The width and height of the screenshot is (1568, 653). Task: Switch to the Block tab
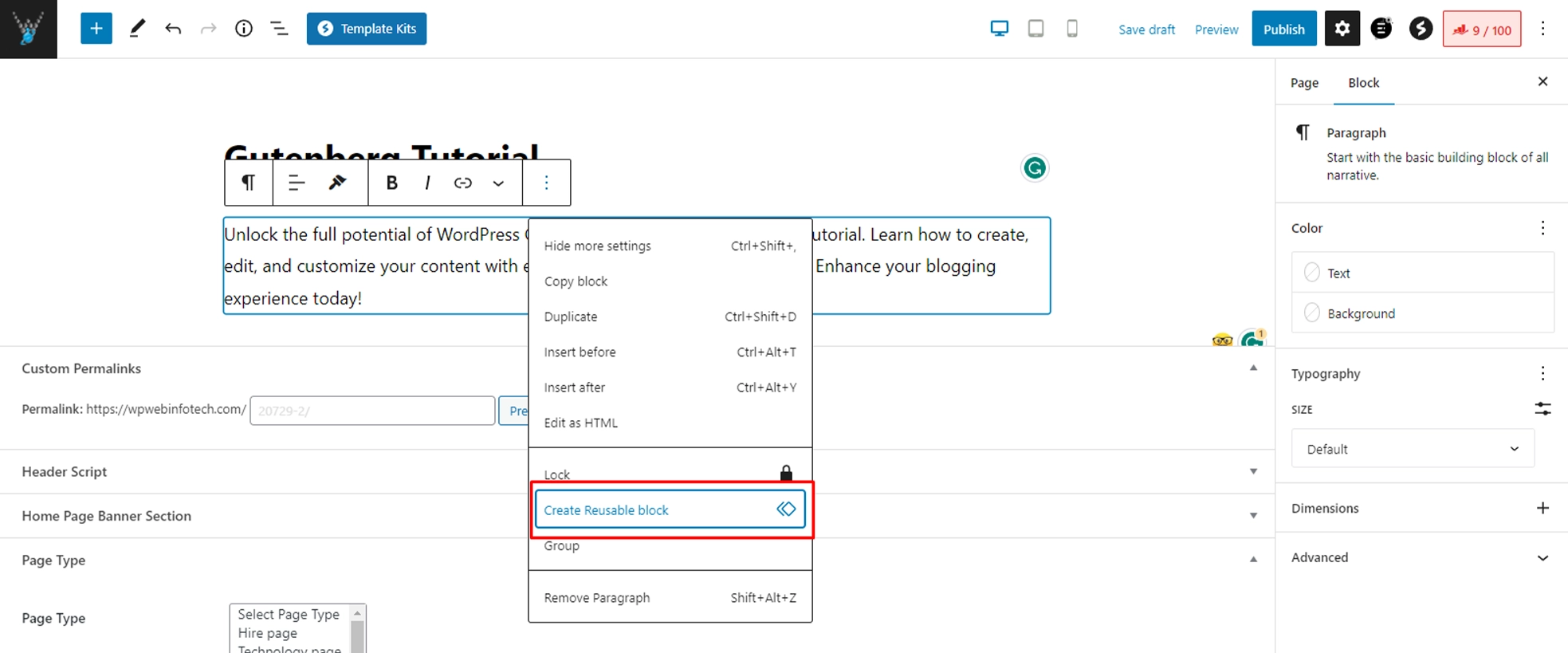(1363, 83)
